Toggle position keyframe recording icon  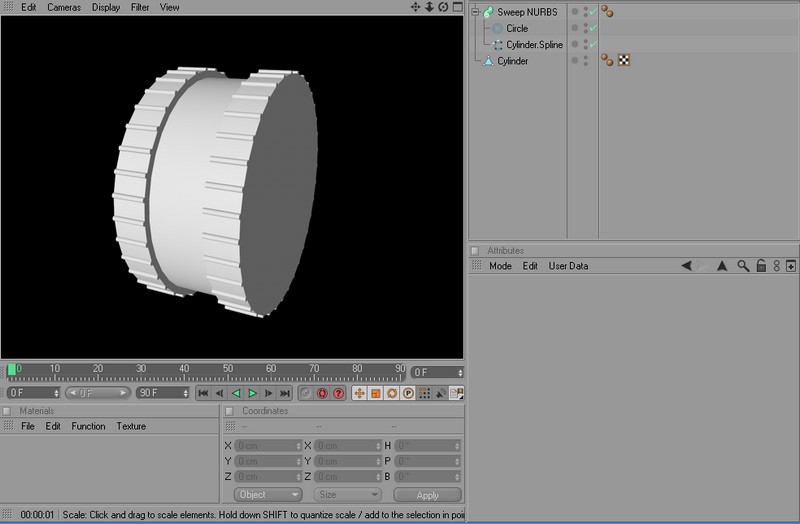pyautogui.click(x=359, y=393)
